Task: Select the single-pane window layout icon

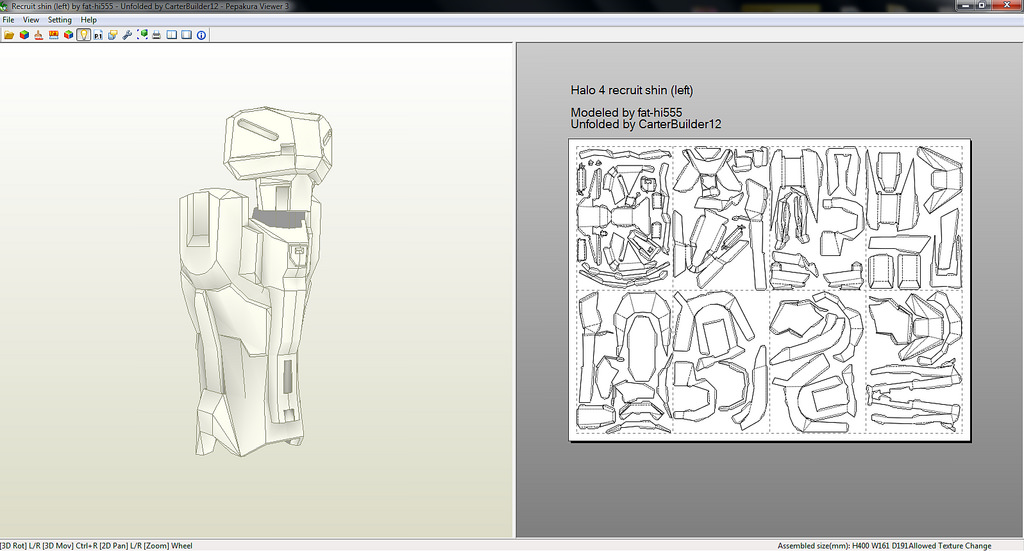Action: coord(187,35)
